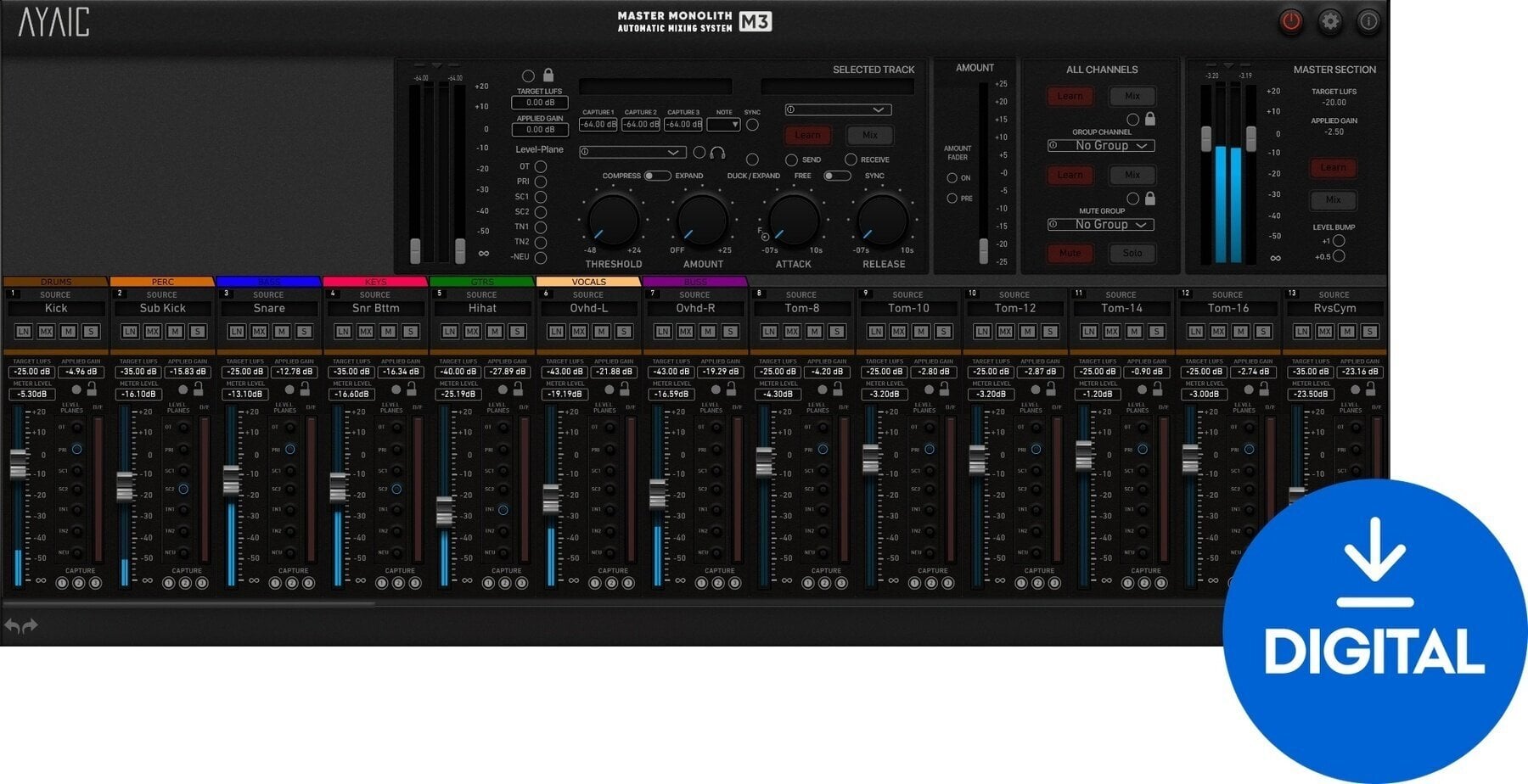Open Mute Group No Group dropdown
Image resolution: width=1528 pixels, height=784 pixels.
[x=1101, y=225]
